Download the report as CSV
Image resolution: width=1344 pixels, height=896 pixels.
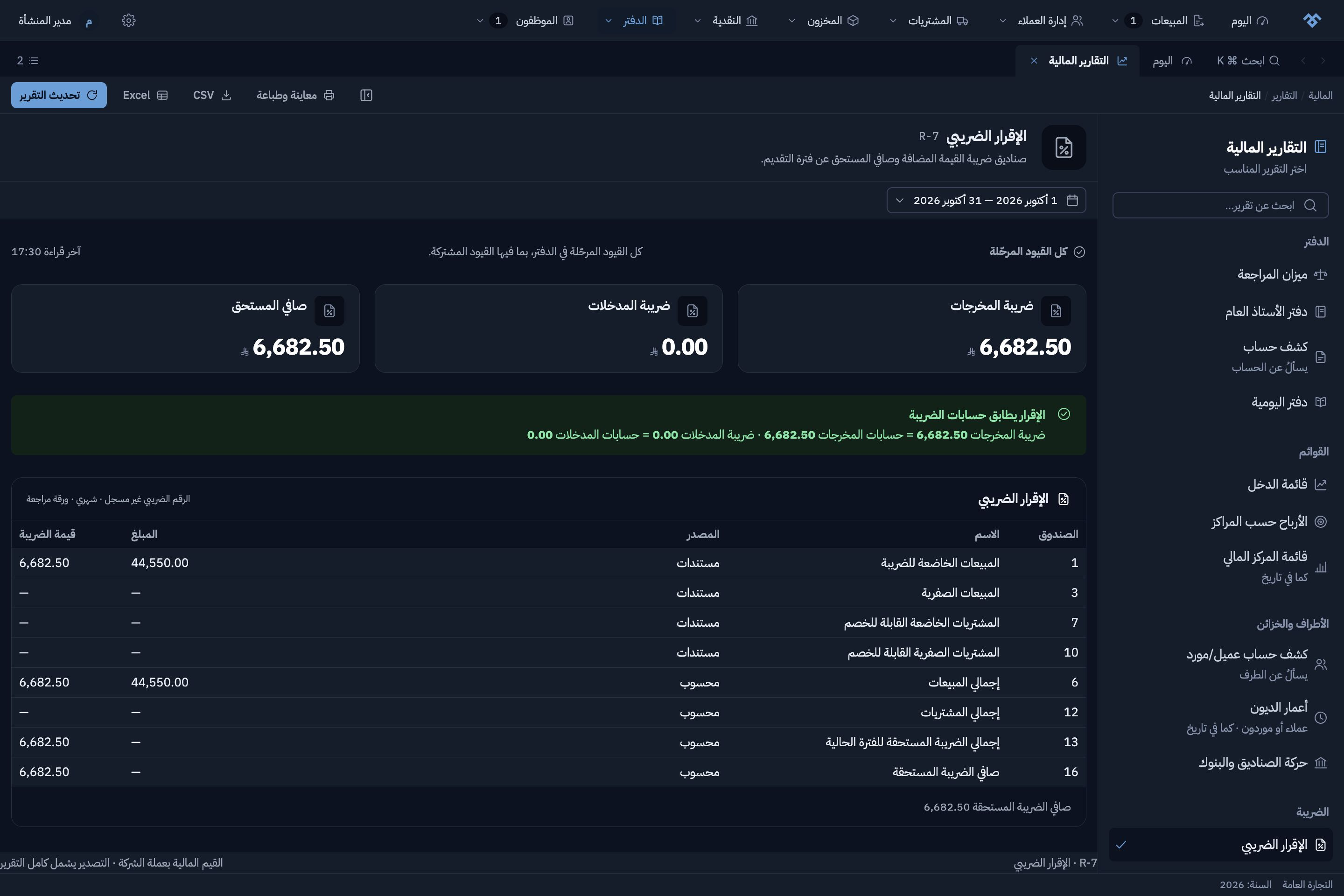pos(212,95)
